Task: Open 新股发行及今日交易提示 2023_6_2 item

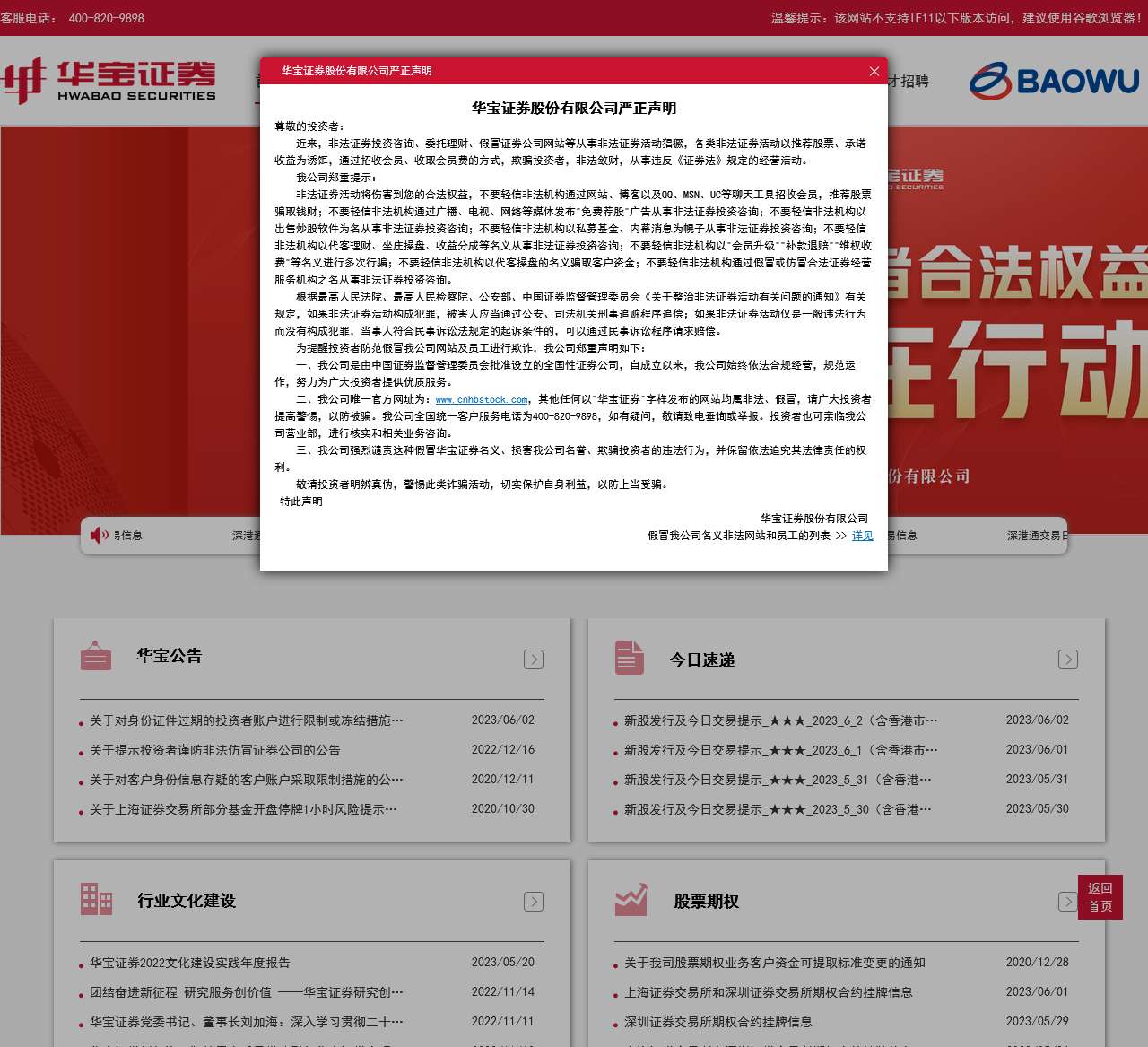Action: (781, 720)
